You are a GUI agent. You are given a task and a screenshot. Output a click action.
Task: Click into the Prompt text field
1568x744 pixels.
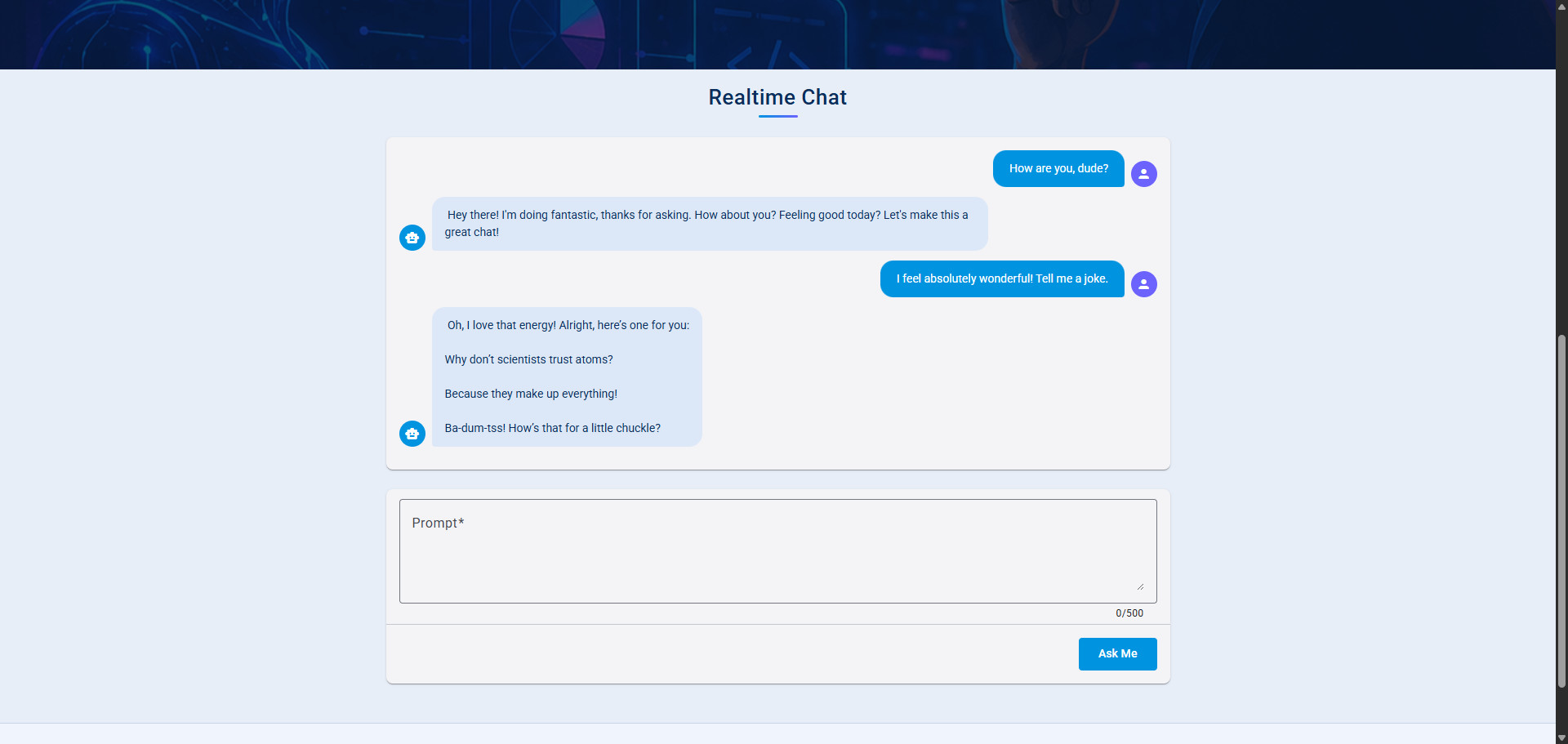(777, 551)
